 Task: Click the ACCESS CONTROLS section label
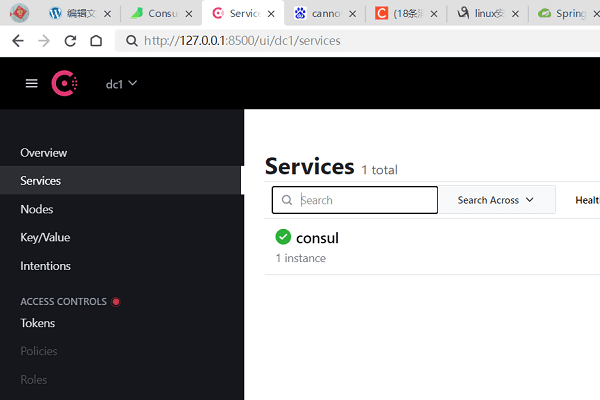click(64, 302)
